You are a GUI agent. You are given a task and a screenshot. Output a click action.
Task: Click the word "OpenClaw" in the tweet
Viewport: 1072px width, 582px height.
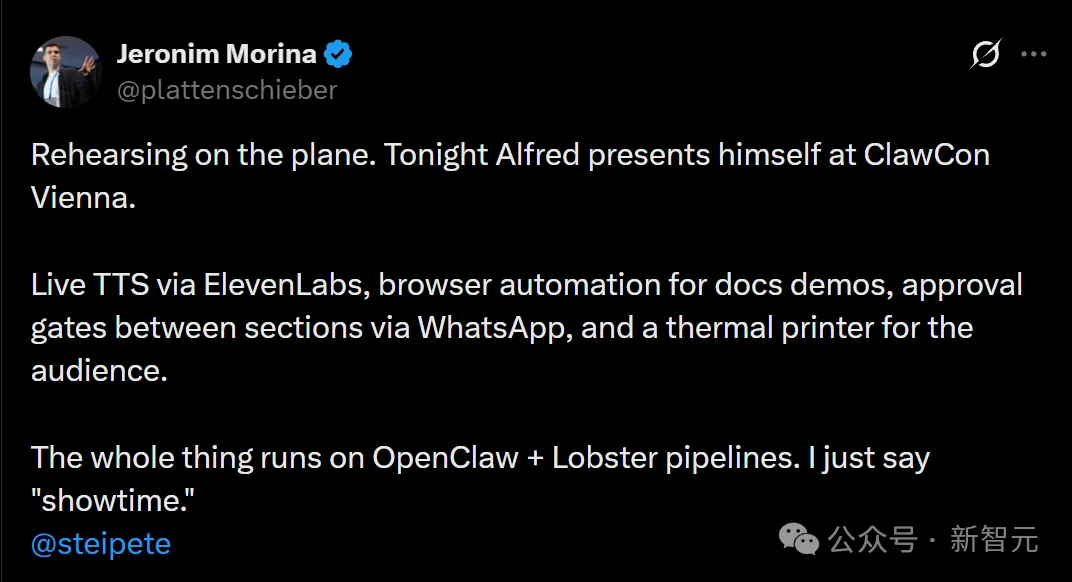pyautogui.click(x=445, y=458)
